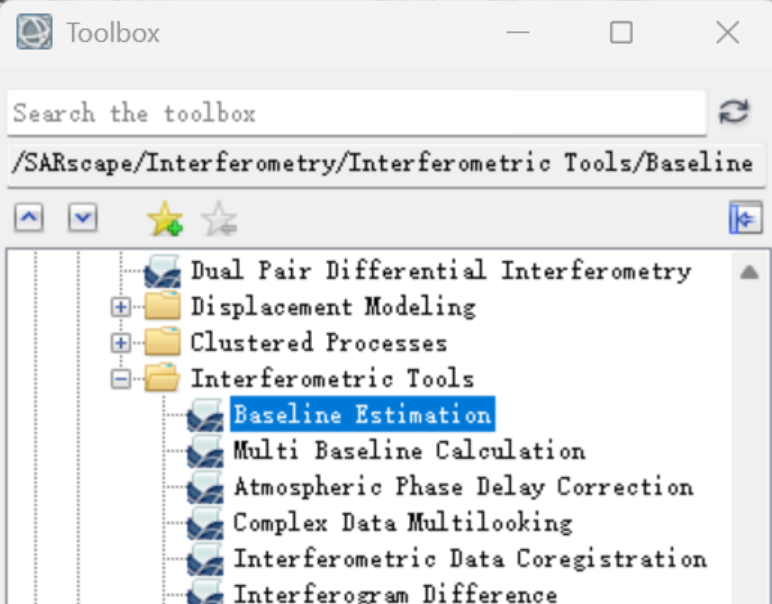Image resolution: width=772 pixels, height=604 pixels.
Task: Click the Atmospheric Phase Delay Correction icon
Action: [205, 487]
